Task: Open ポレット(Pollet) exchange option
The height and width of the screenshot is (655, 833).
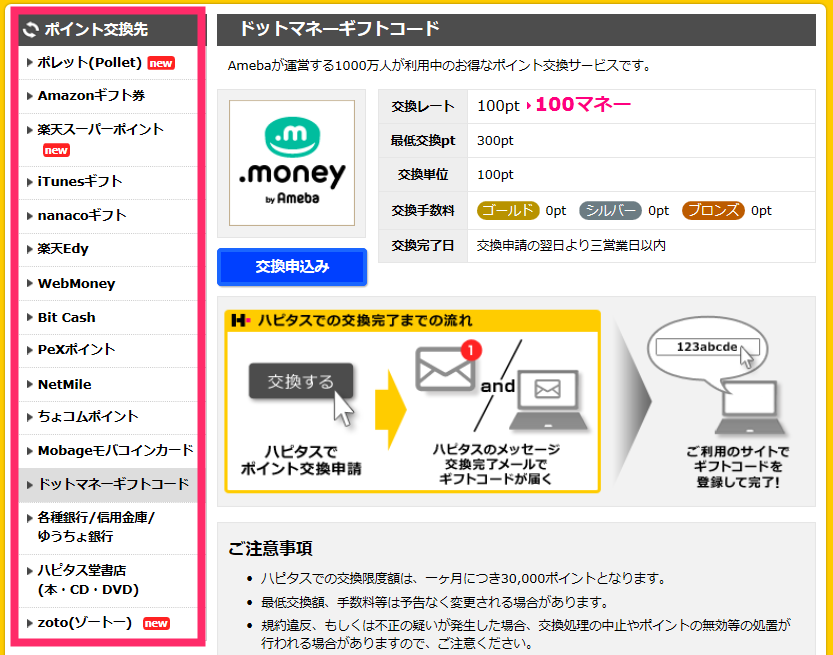Action: (89, 63)
